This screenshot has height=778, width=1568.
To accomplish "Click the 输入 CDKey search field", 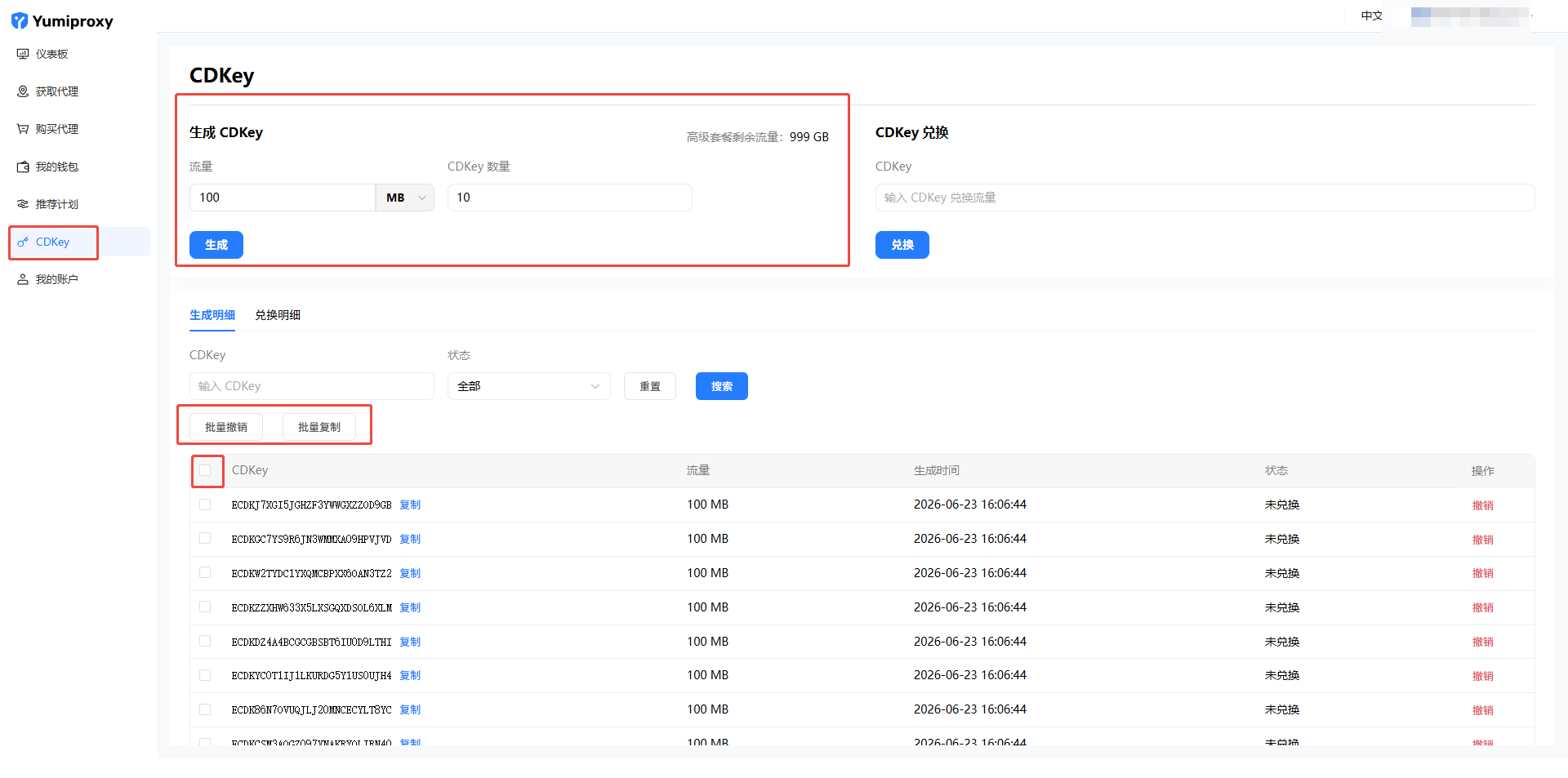I will tap(312, 386).
